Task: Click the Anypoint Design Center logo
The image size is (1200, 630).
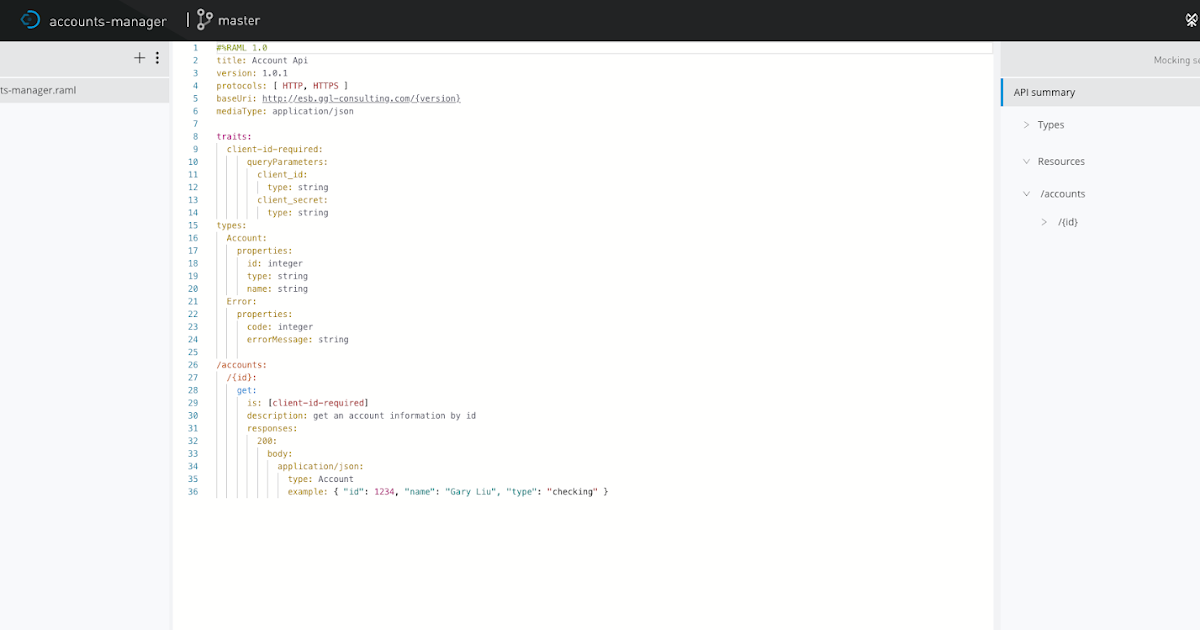Action: pos(30,19)
